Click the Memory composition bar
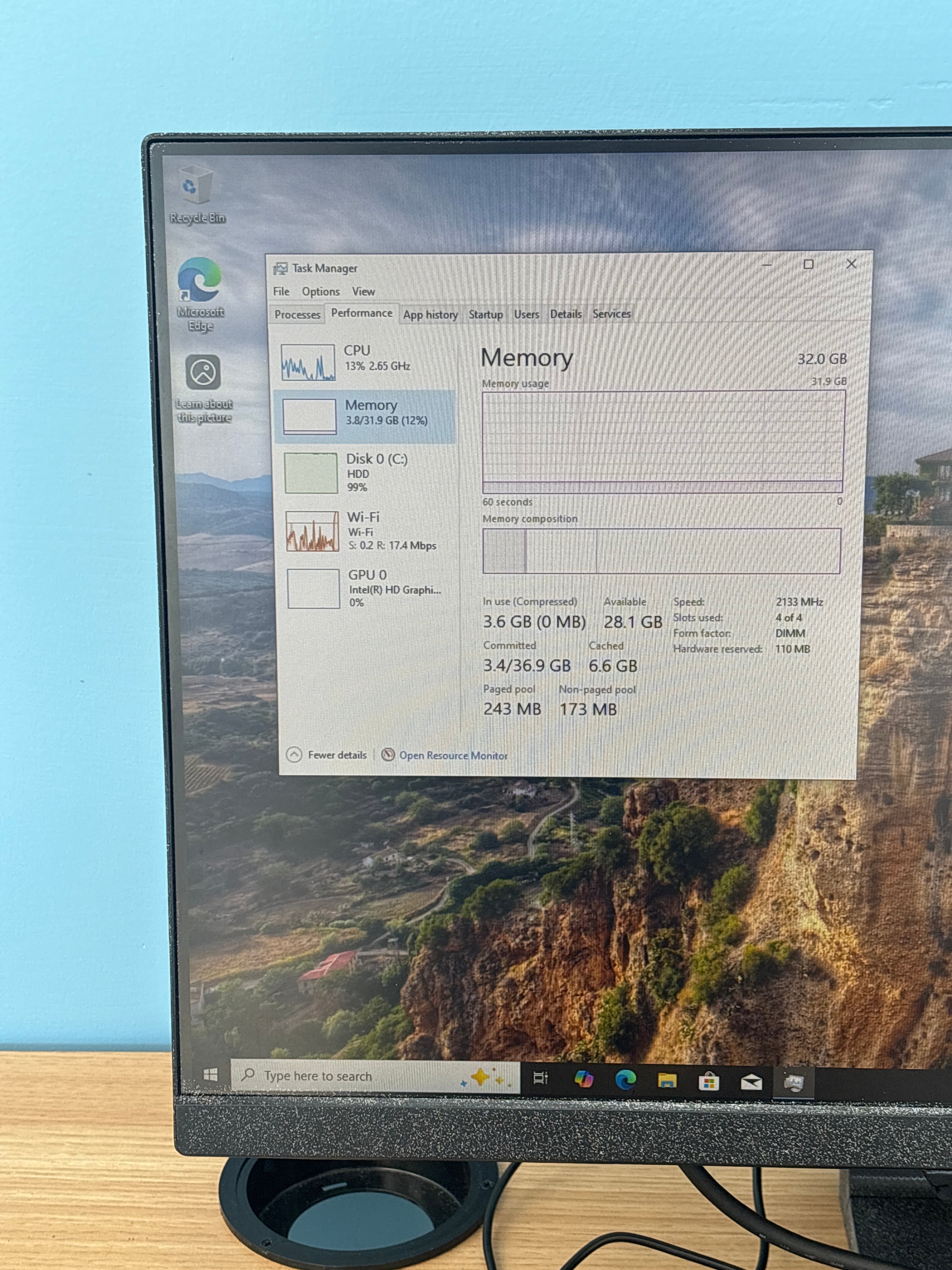This screenshot has width=952, height=1270. pyautogui.click(x=662, y=551)
